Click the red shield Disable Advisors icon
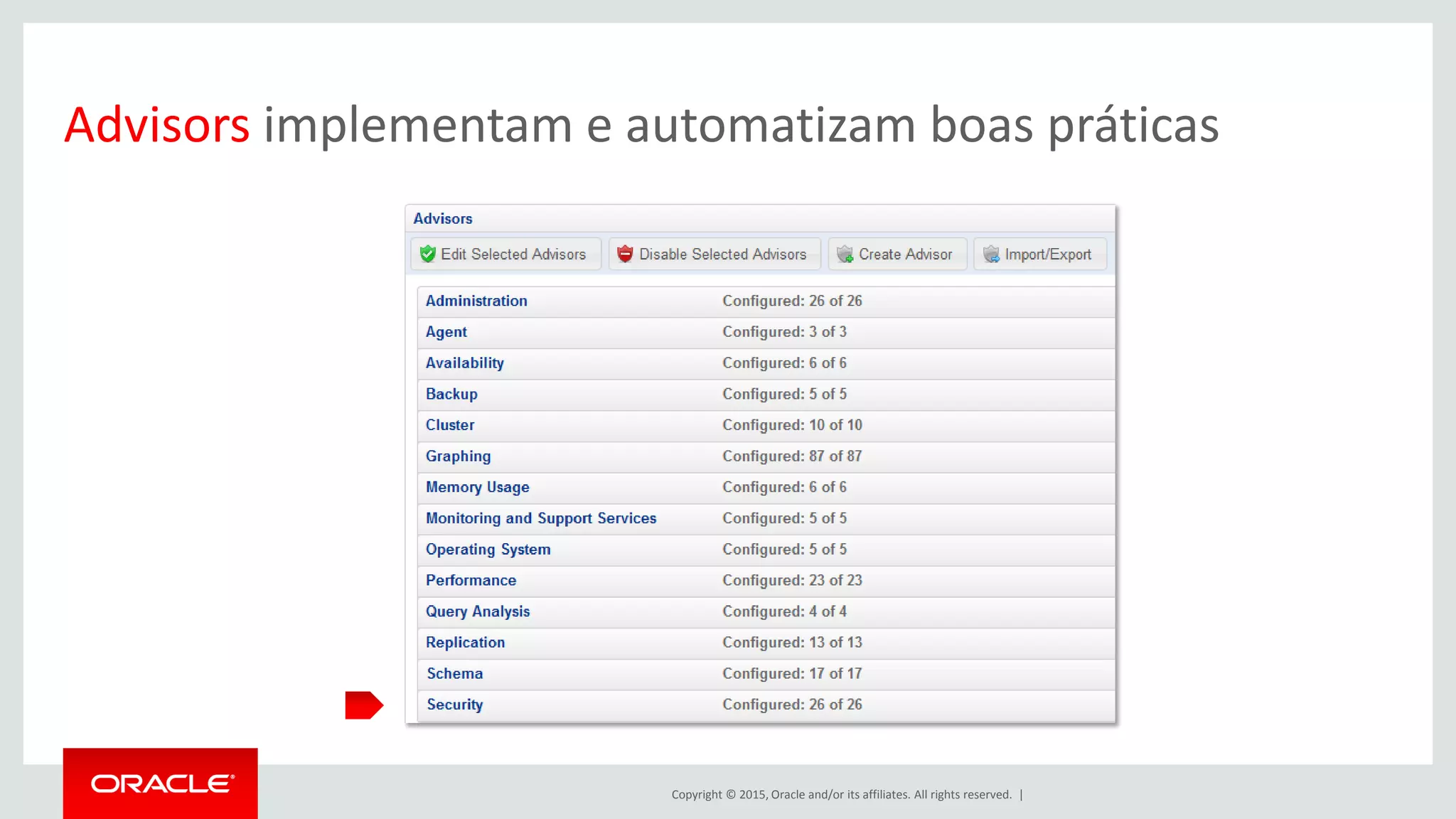Screen dimensions: 1456x819 (x=625, y=254)
